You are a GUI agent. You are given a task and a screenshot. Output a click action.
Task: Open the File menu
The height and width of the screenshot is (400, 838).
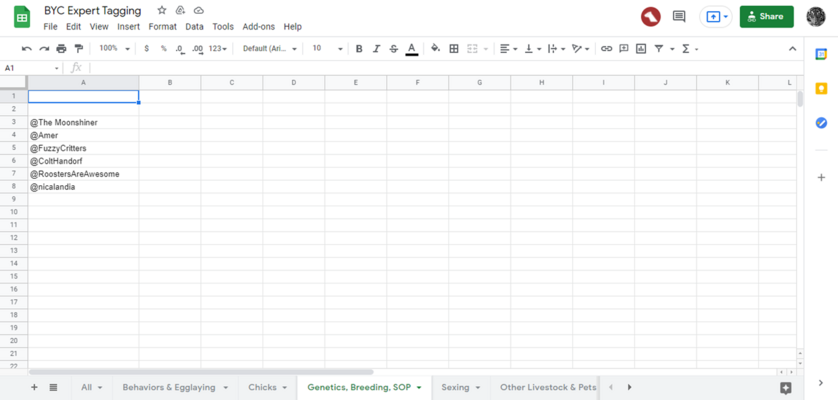50,27
